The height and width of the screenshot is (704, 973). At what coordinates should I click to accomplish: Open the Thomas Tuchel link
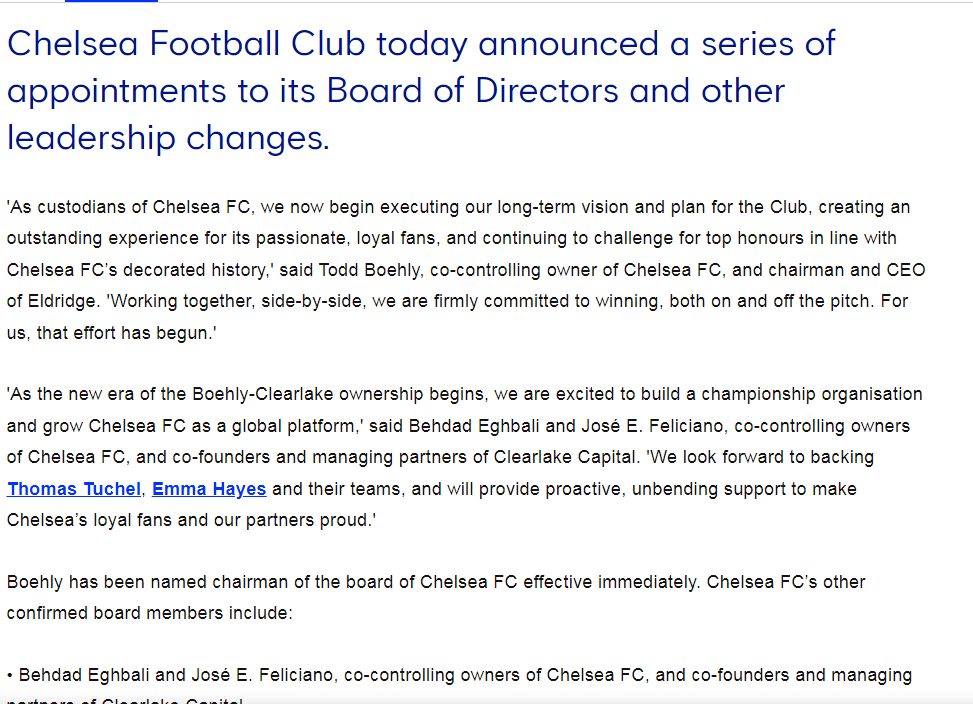(74, 489)
